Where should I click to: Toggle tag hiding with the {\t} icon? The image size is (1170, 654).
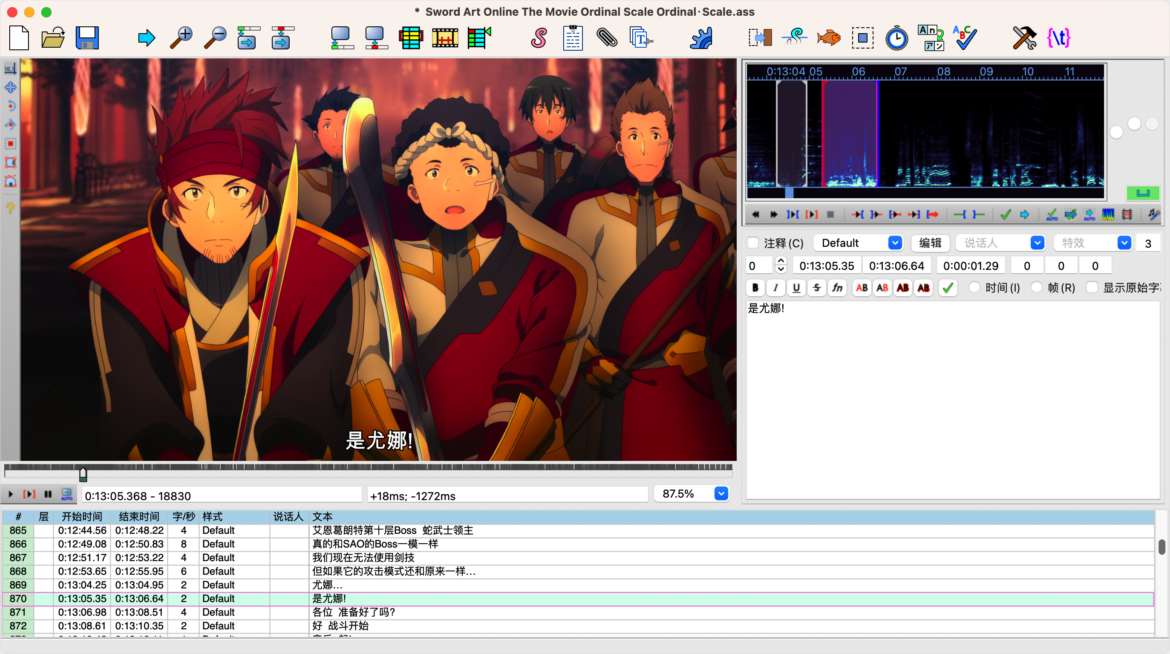click(x=1059, y=37)
